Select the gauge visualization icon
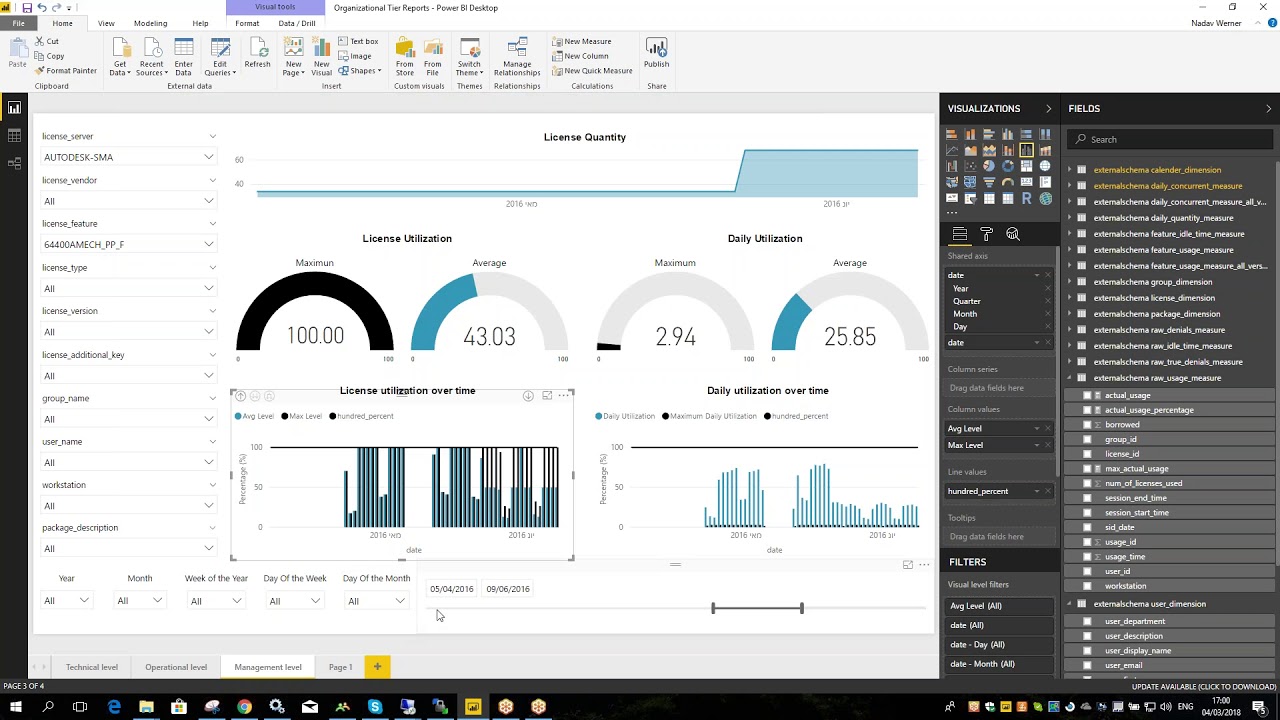Image resolution: width=1280 pixels, height=720 pixels. 1008,182
